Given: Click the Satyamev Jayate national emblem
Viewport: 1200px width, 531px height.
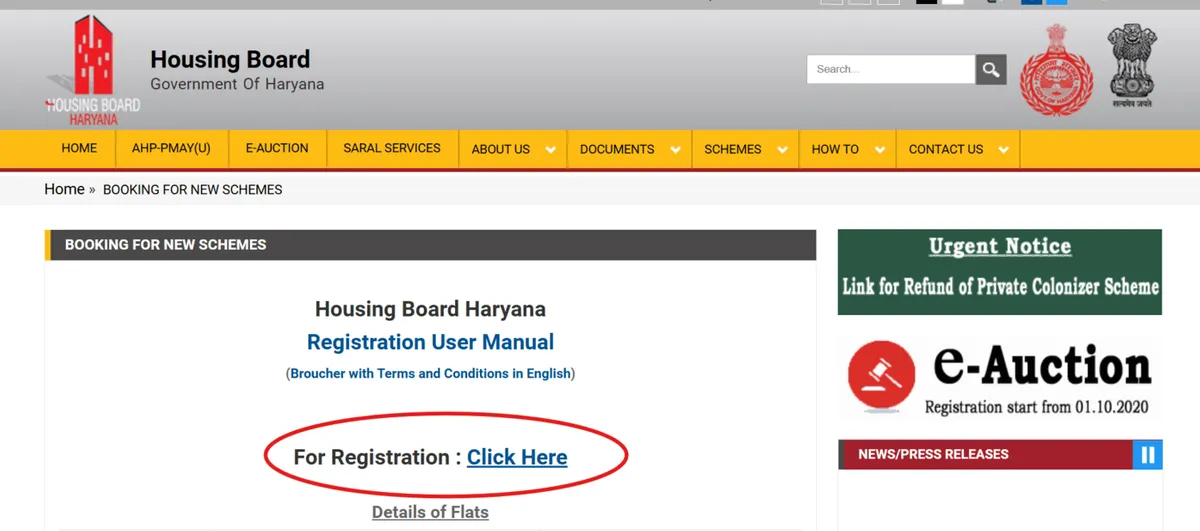Looking at the screenshot, I should coord(1131,66).
